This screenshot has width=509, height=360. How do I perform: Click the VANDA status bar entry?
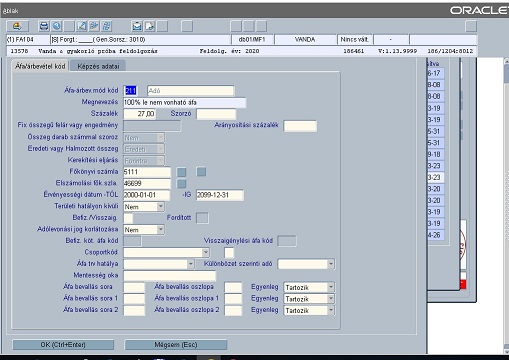305,39
